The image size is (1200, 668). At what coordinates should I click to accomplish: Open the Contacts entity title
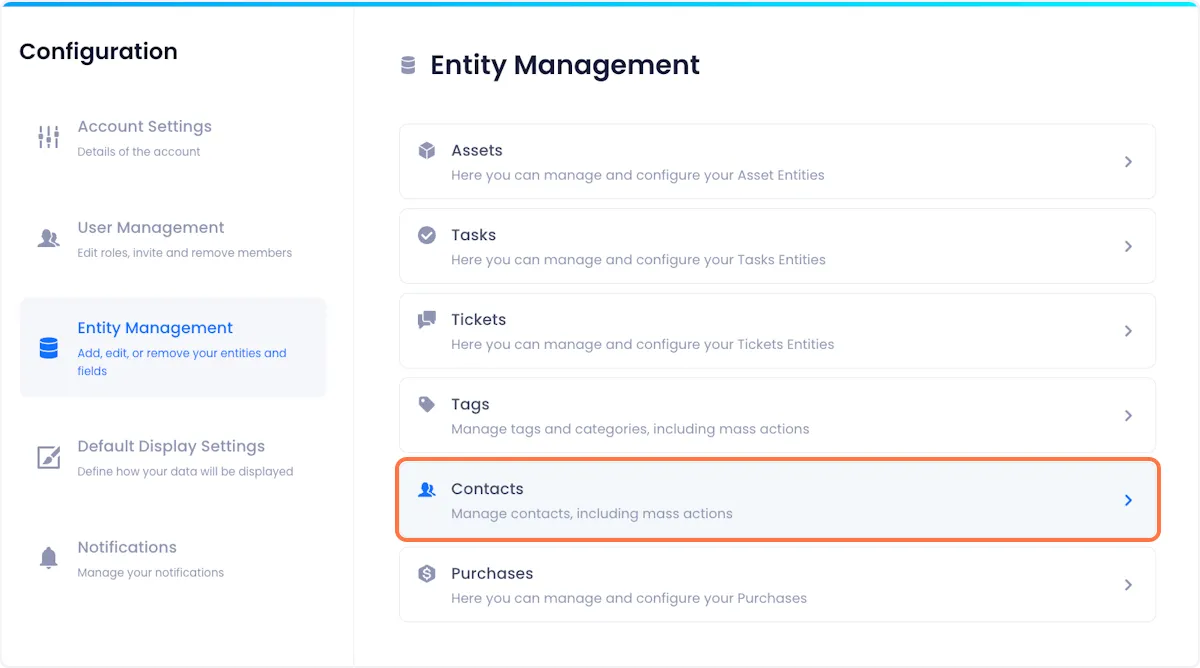click(x=488, y=489)
